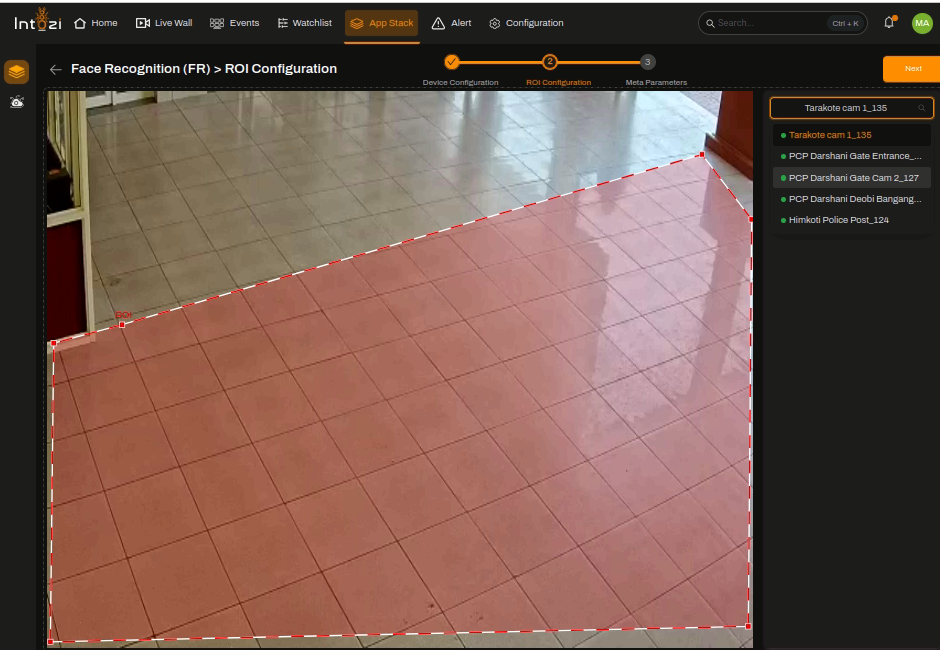
Task: Open the MA user avatar menu
Action: pyautogui.click(x=921, y=23)
